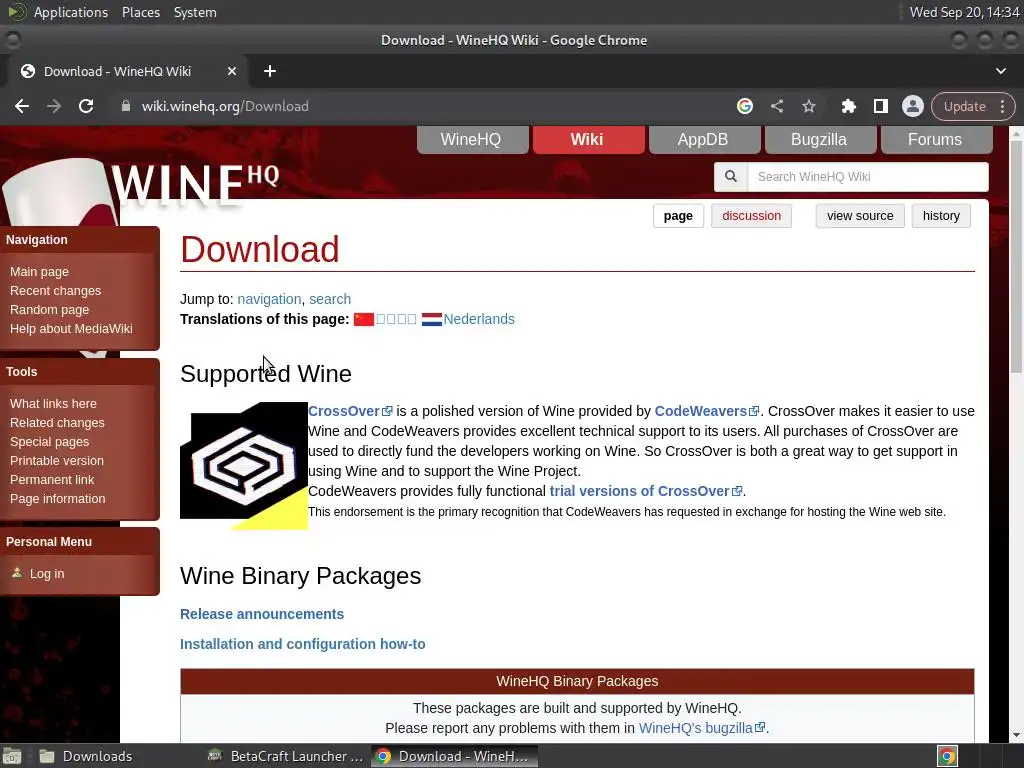Viewport: 1024px width, 768px height.
Task: Open trial versions of CrossOver link
Action: pos(646,491)
